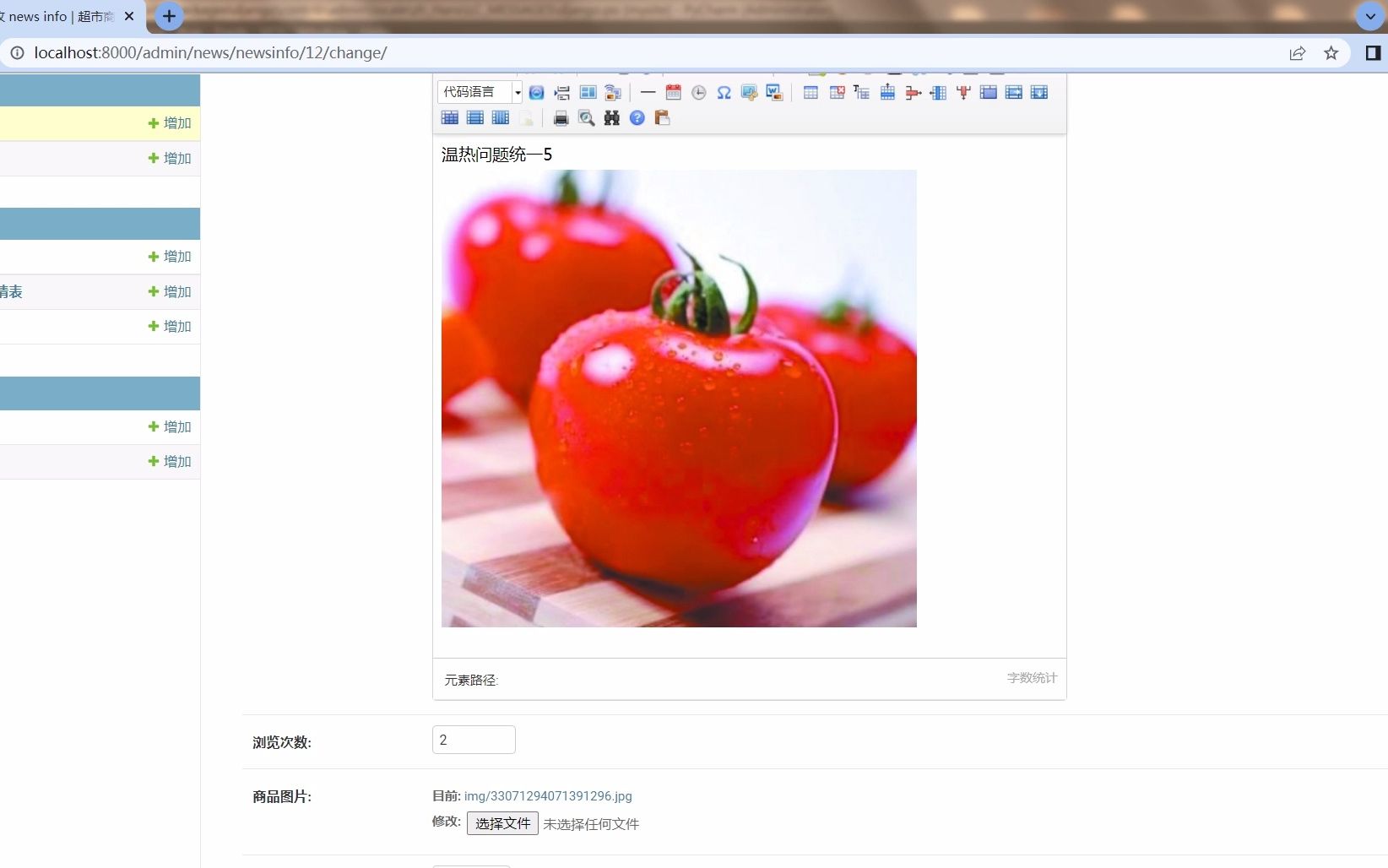Insert a special character with the Ω icon
The image size is (1388, 868).
point(724,93)
